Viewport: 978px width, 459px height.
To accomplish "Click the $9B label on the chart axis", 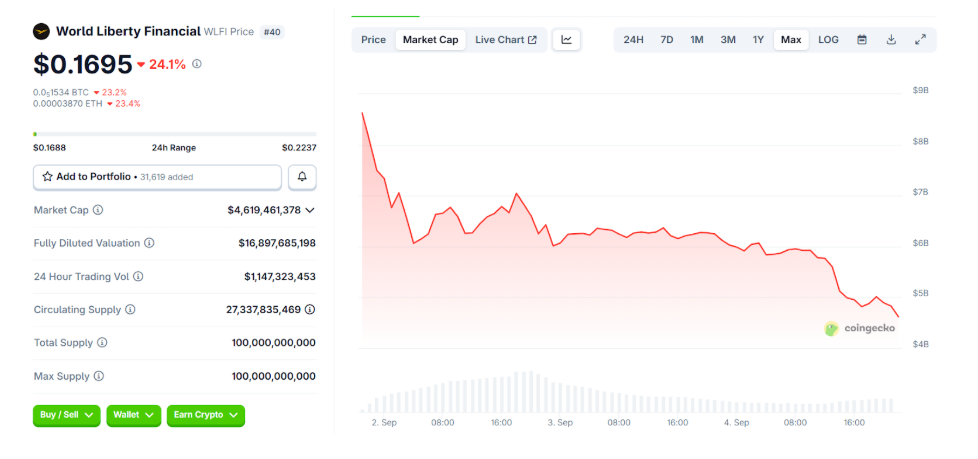I will [921, 90].
